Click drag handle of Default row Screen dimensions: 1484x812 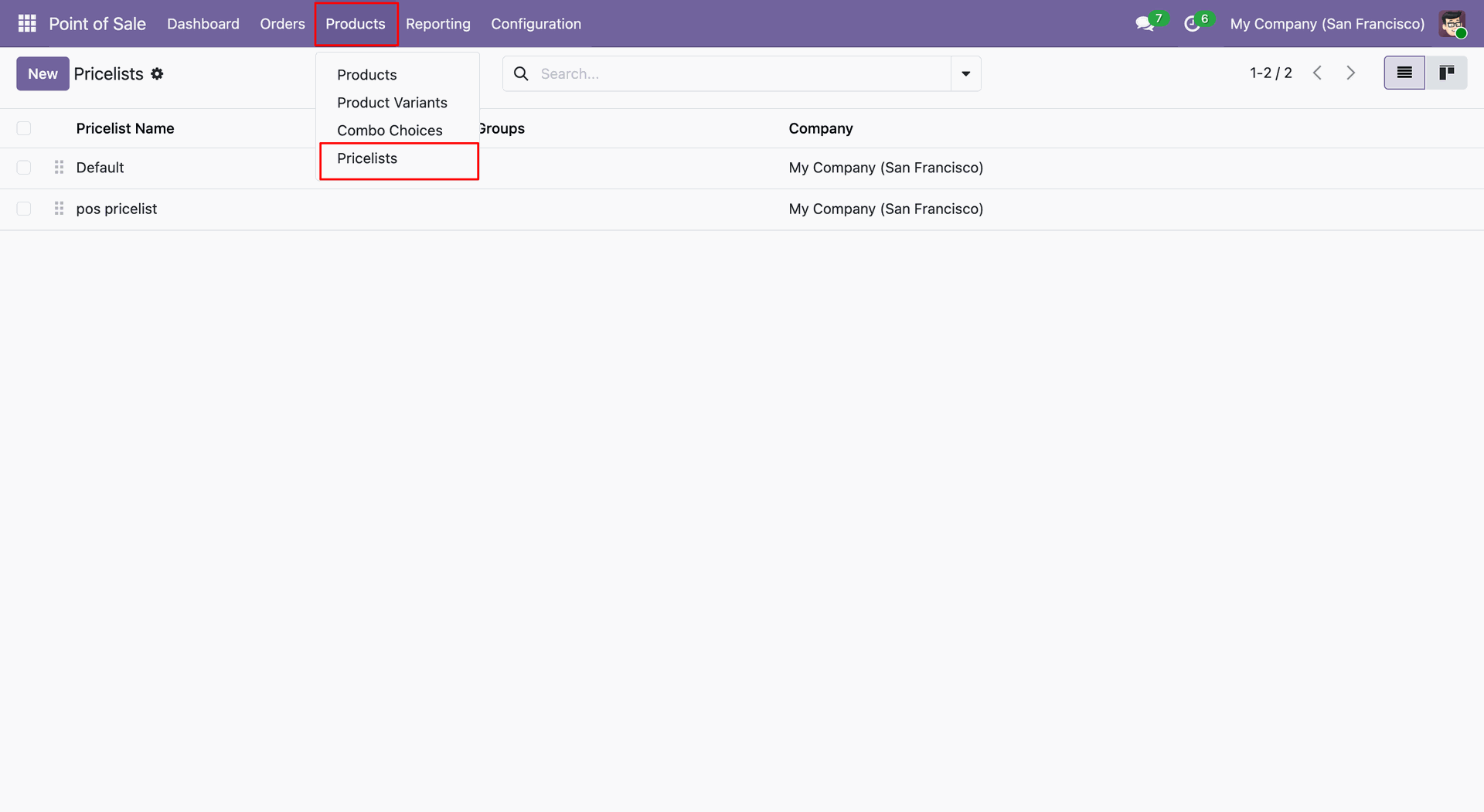tap(59, 168)
